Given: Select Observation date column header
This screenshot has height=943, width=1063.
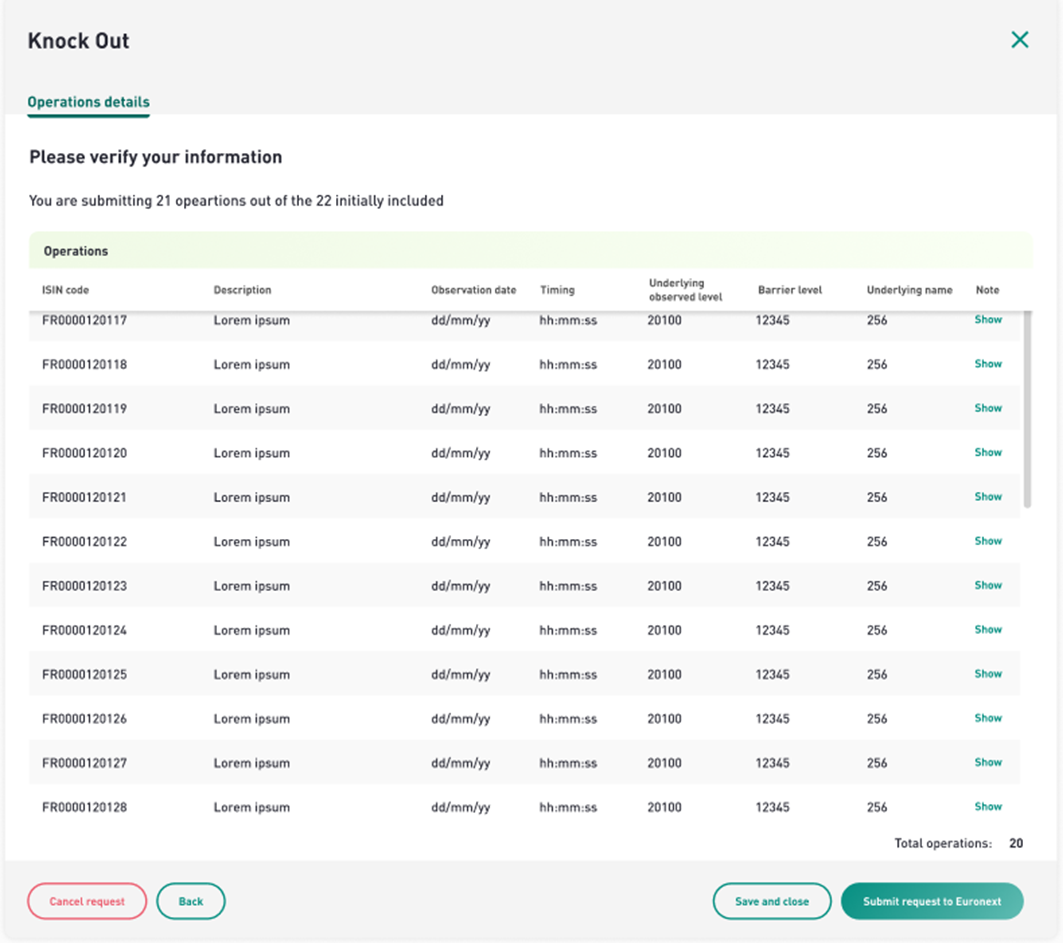Looking at the screenshot, I should tap(473, 290).
